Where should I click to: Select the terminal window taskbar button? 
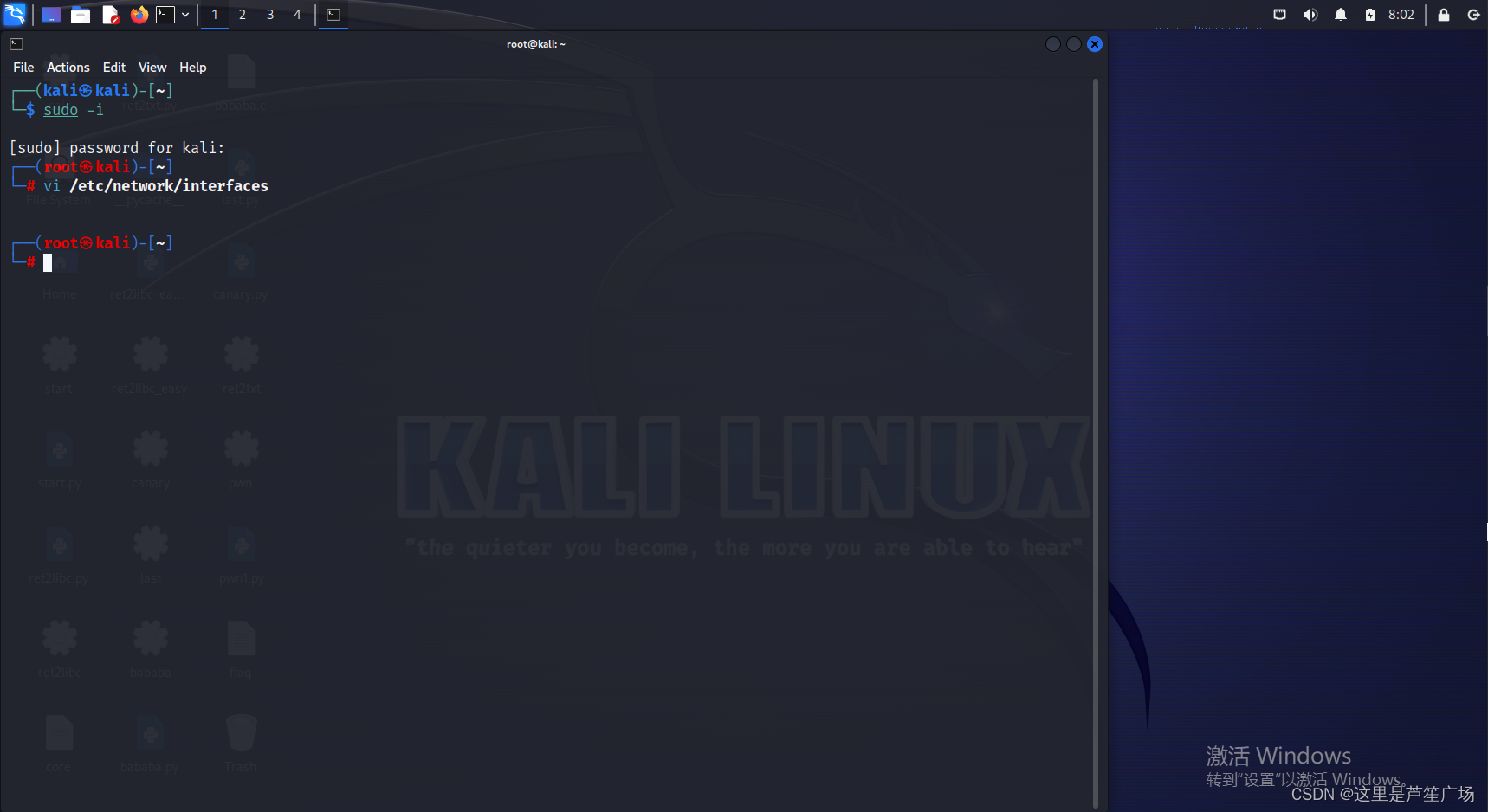click(x=333, y=15)
